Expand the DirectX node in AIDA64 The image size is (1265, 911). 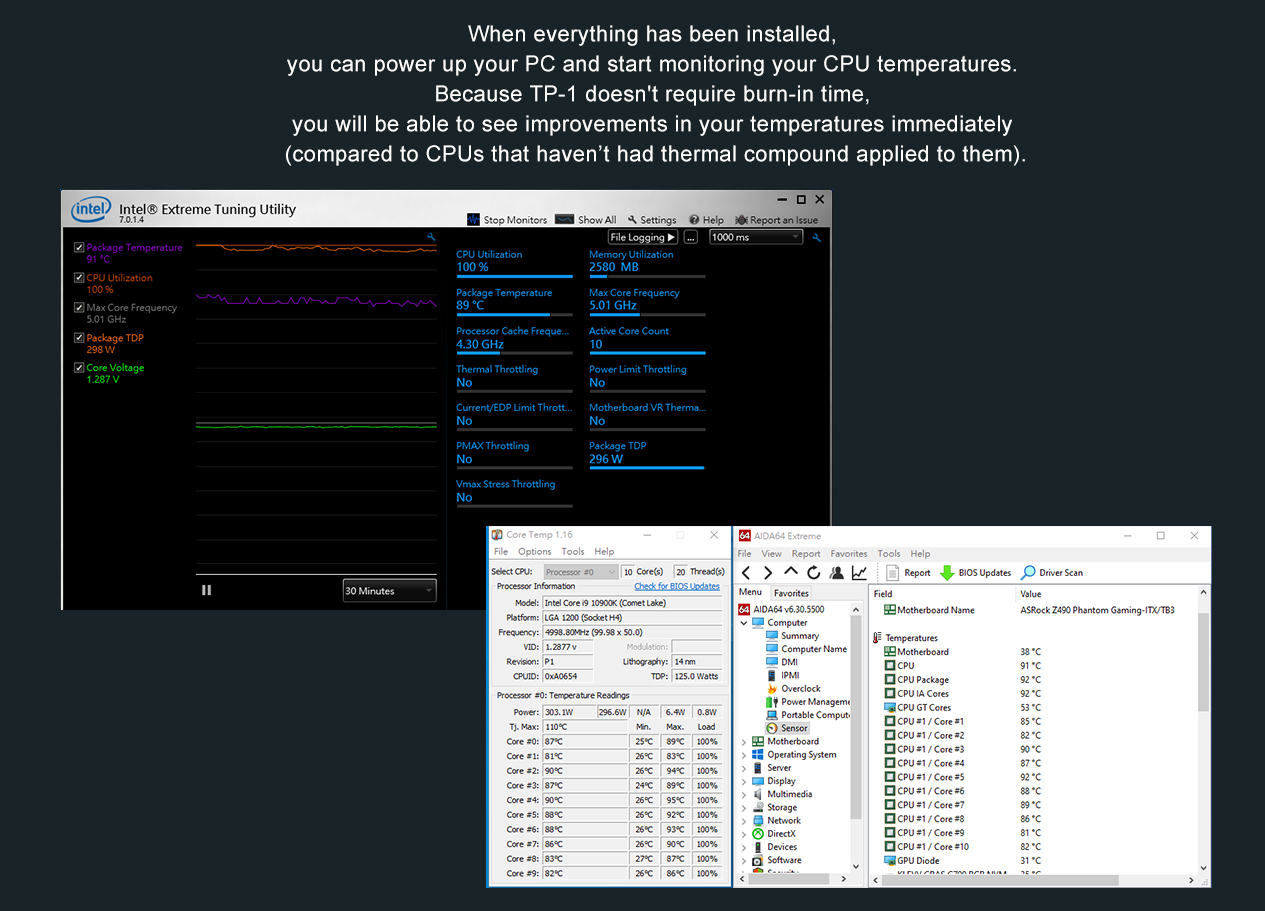point(744,833)
